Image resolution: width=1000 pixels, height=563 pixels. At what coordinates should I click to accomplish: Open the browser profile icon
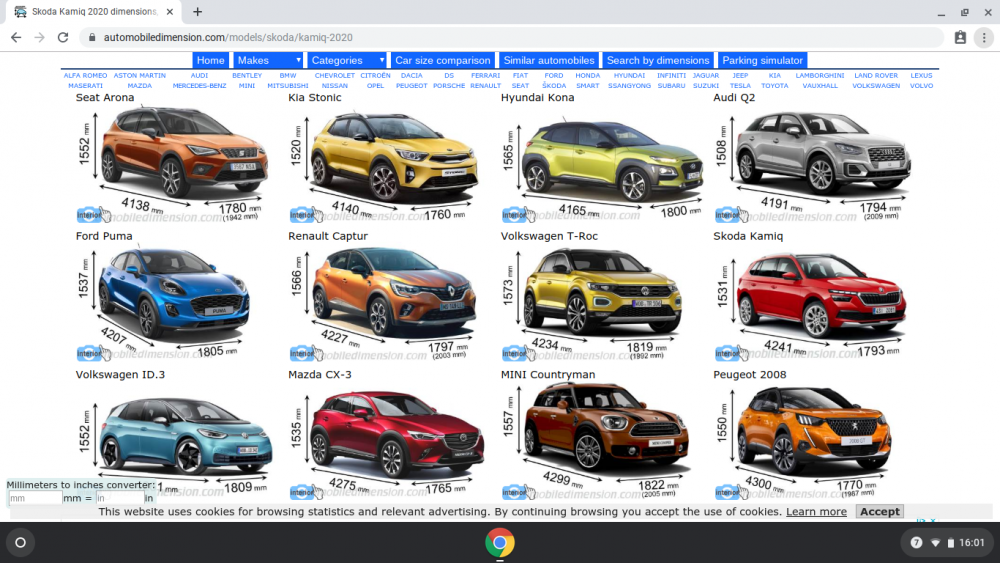pyautogui.click(x=960, y=38)
